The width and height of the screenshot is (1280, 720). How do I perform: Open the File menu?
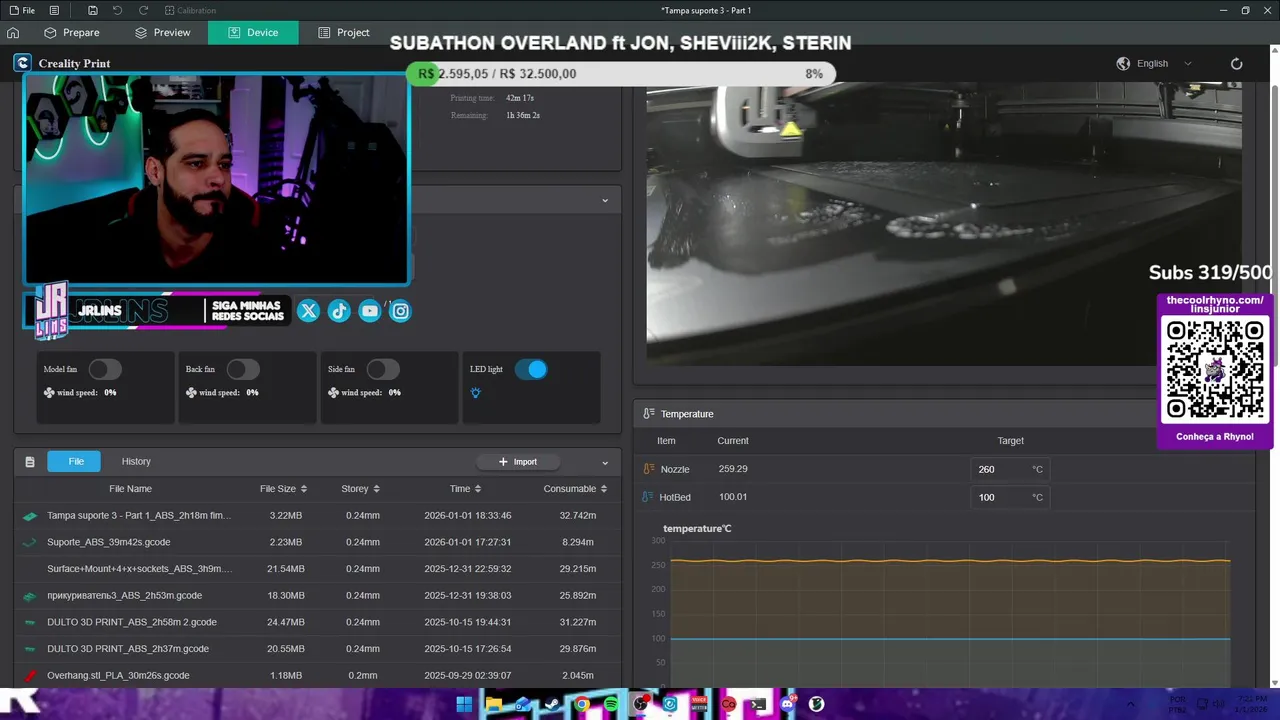[x=22, y=10]
